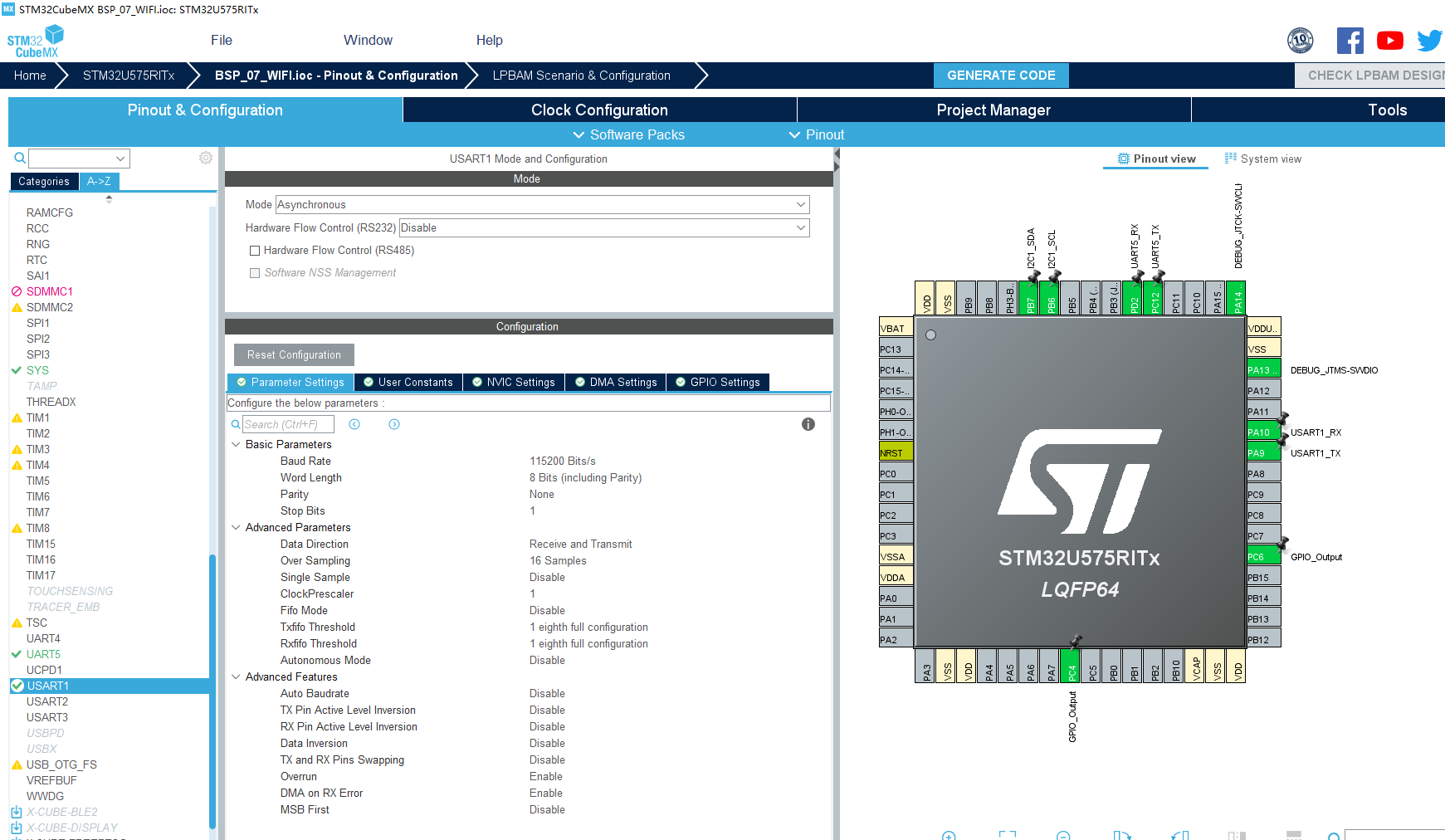Open the Help menu

point(489,40)
